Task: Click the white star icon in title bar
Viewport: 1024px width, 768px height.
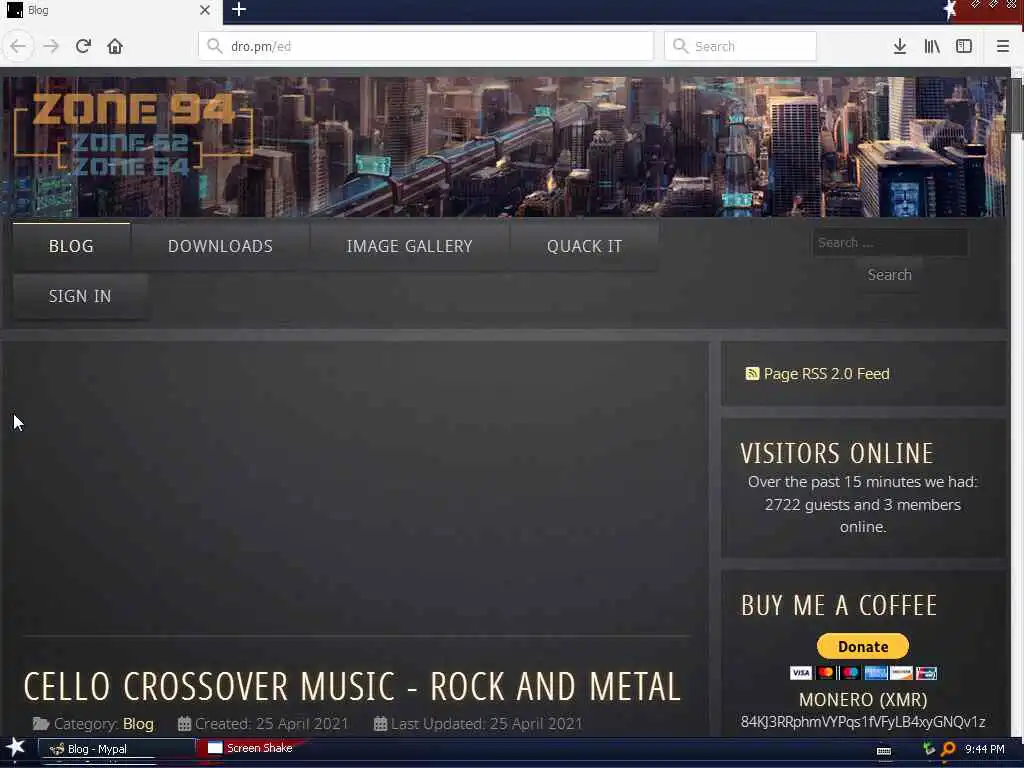Action: click(950, 9)
